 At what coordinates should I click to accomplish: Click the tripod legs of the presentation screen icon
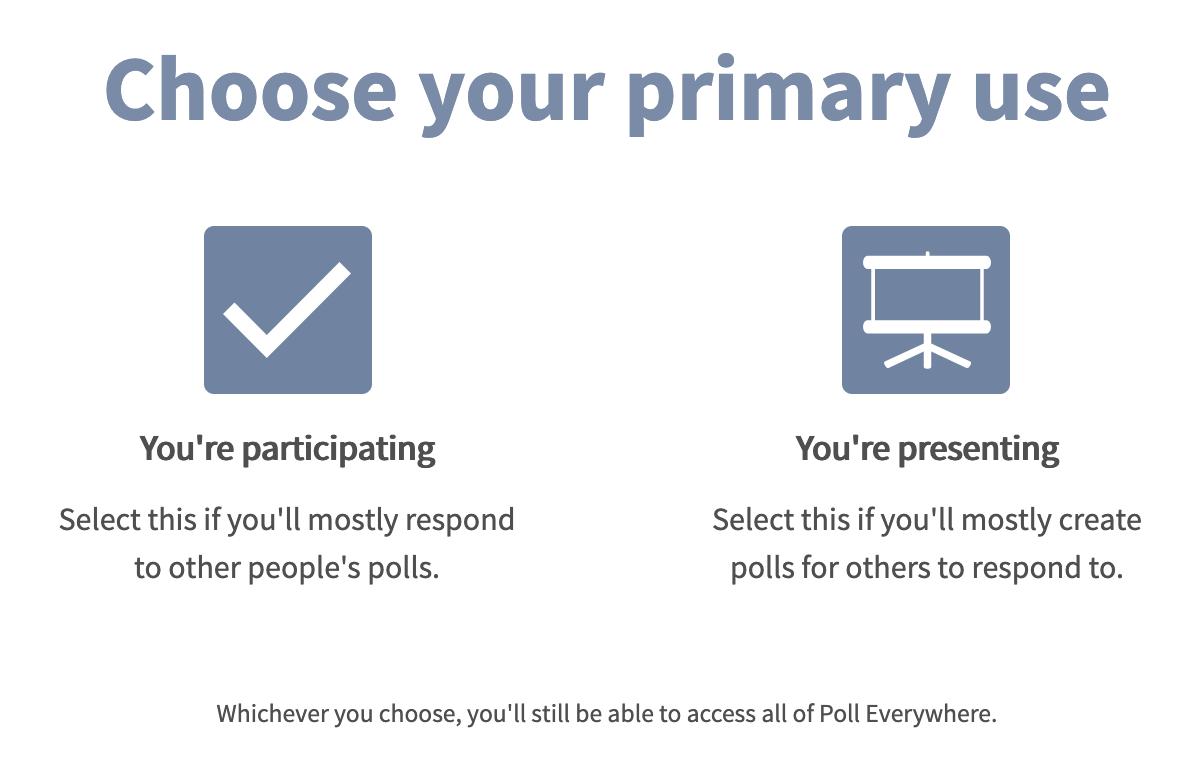coord(927,353)
